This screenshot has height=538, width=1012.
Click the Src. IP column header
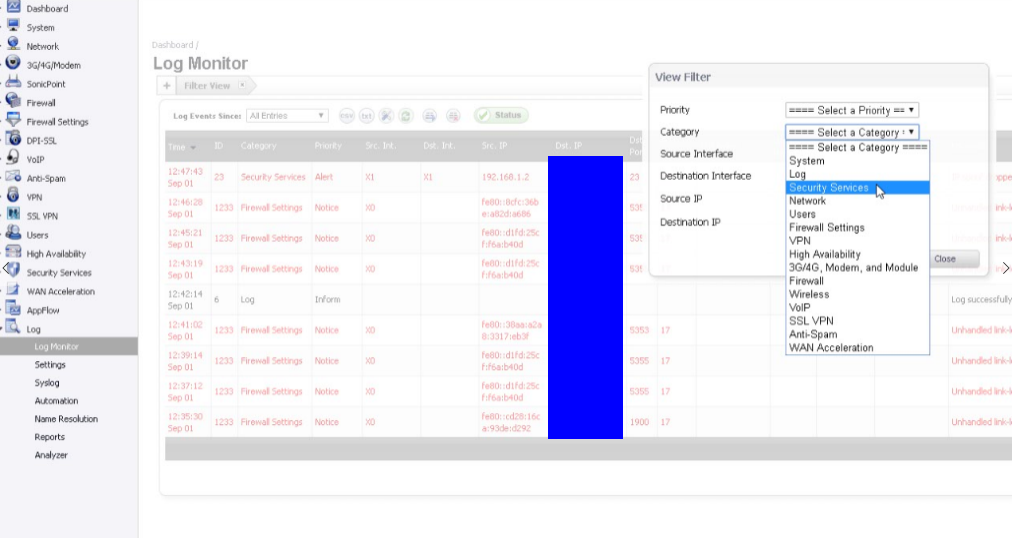coord(494,146)
